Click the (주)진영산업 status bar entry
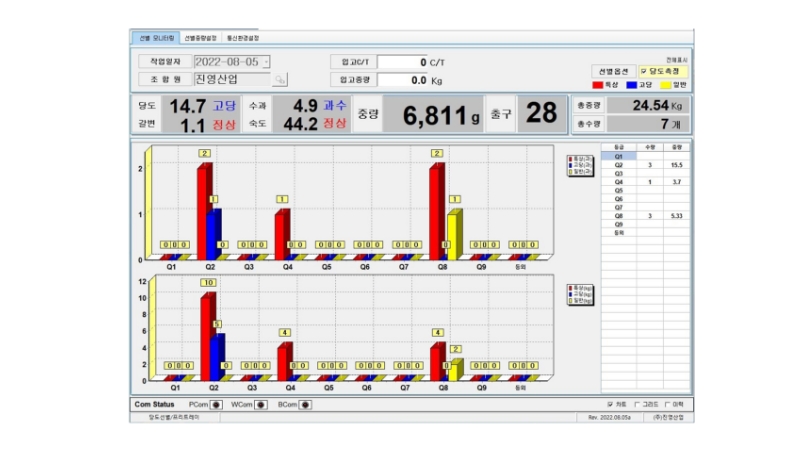Screen dimensions: 800x460 (x=668, y=417)
